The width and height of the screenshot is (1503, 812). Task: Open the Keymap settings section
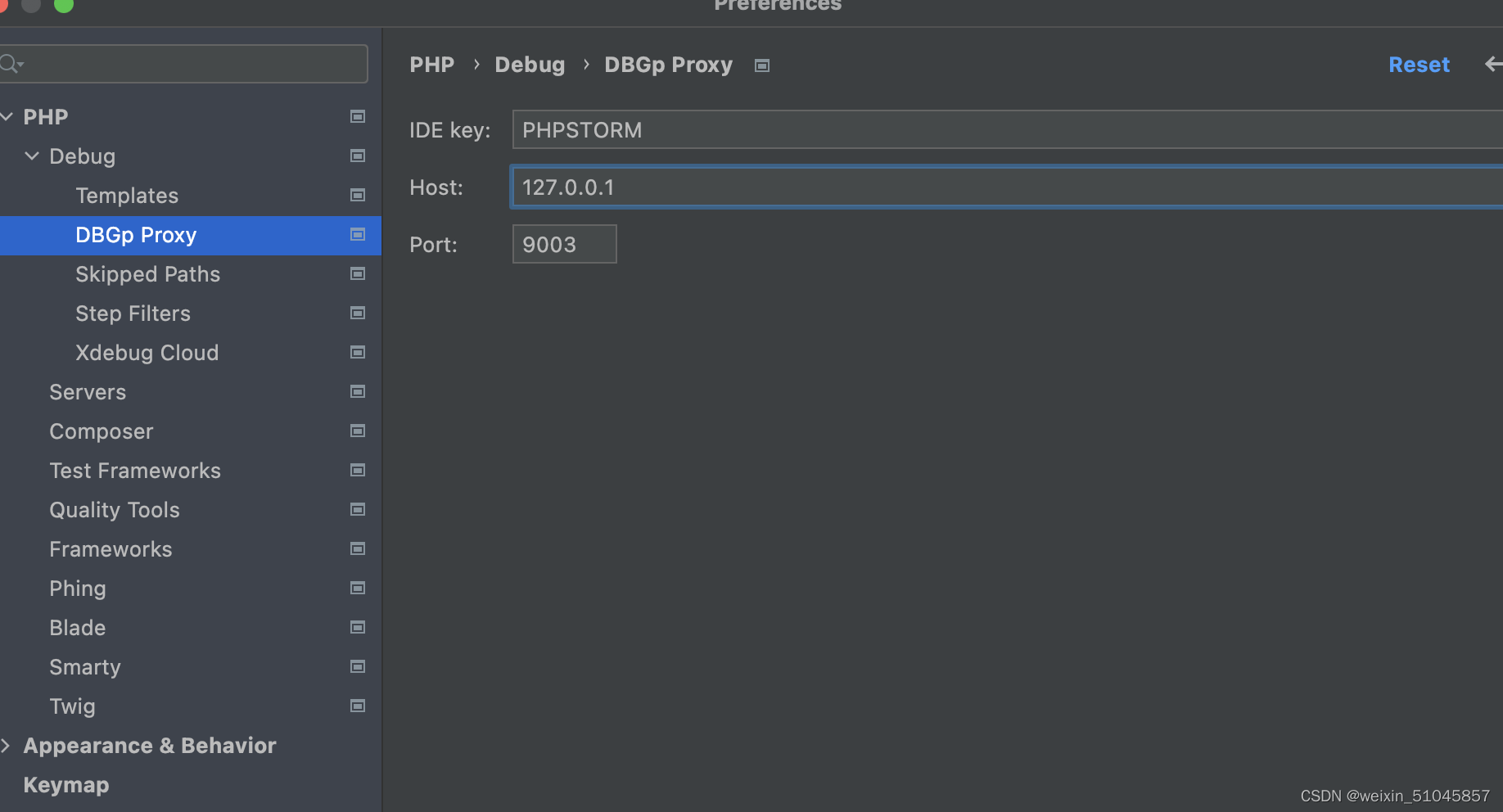click(65, 784)
